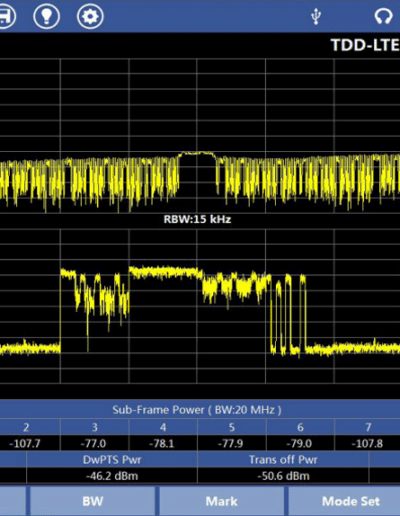Open the settings gear icon

point(90,16)
